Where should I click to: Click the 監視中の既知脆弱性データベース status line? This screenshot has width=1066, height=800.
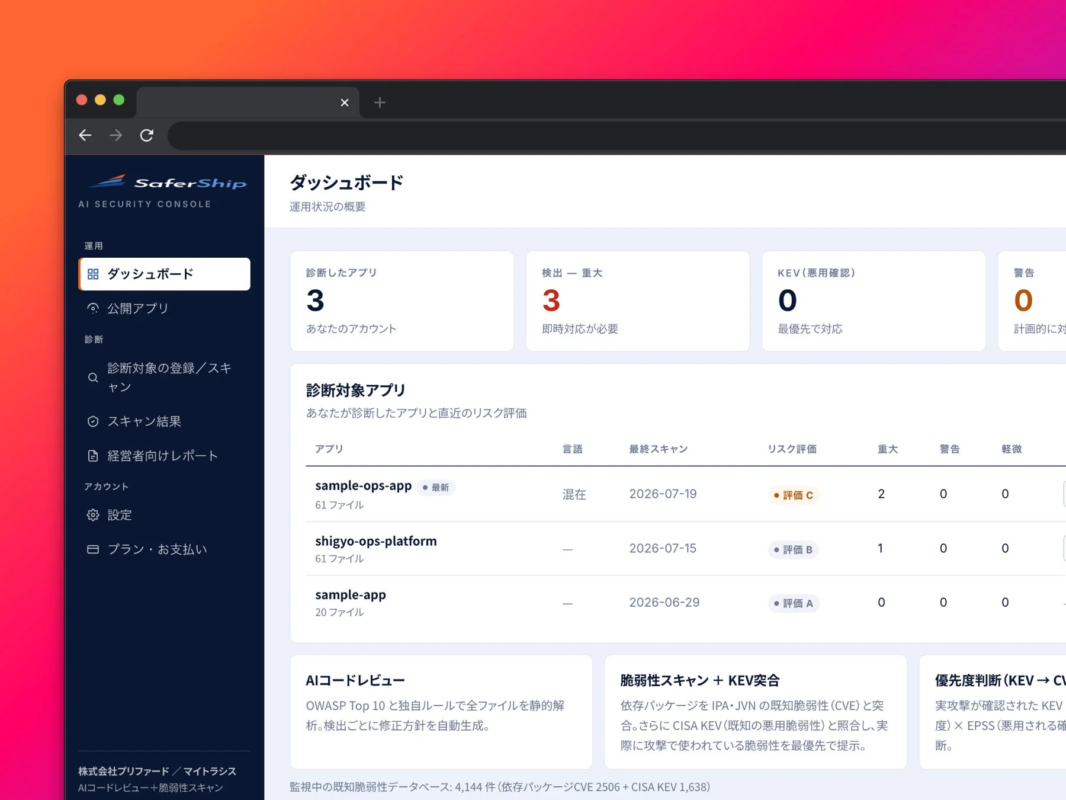coord(500,787)
